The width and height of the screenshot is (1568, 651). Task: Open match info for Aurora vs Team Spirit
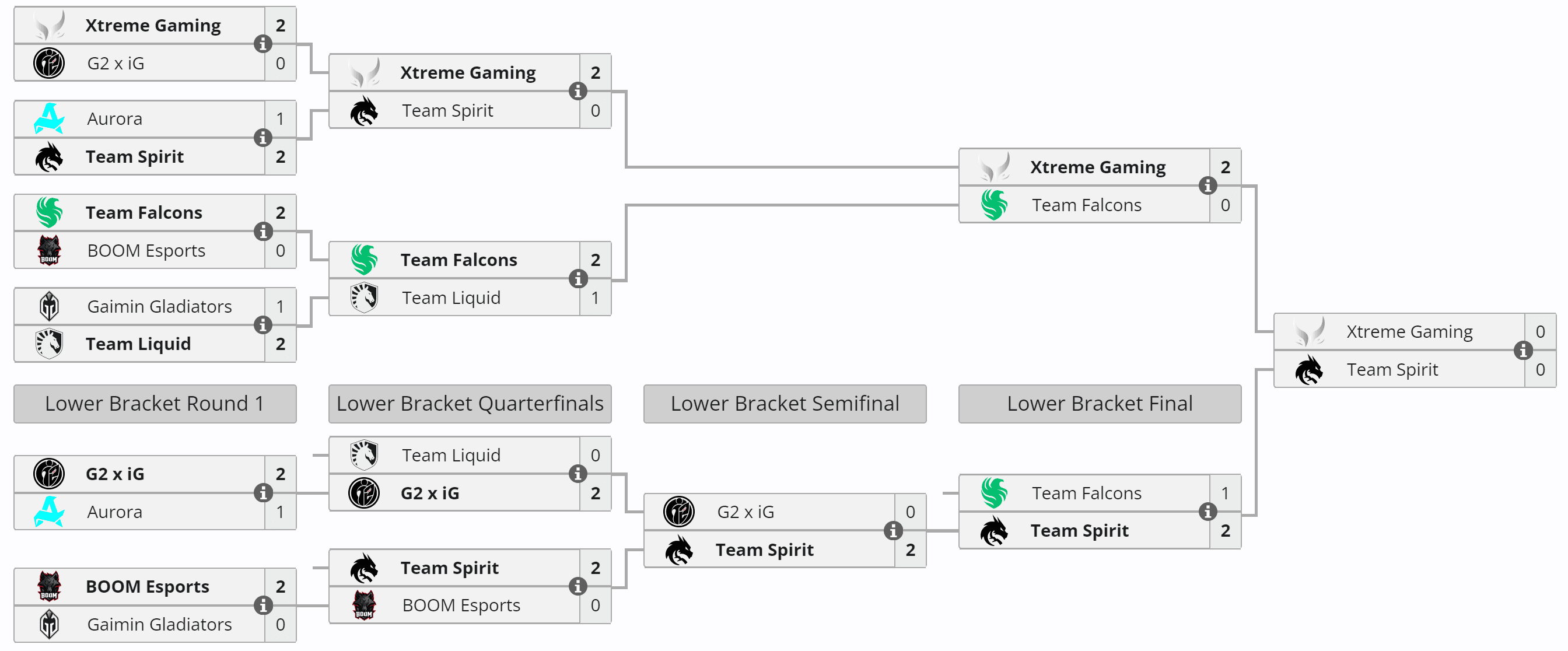point(262,138)
